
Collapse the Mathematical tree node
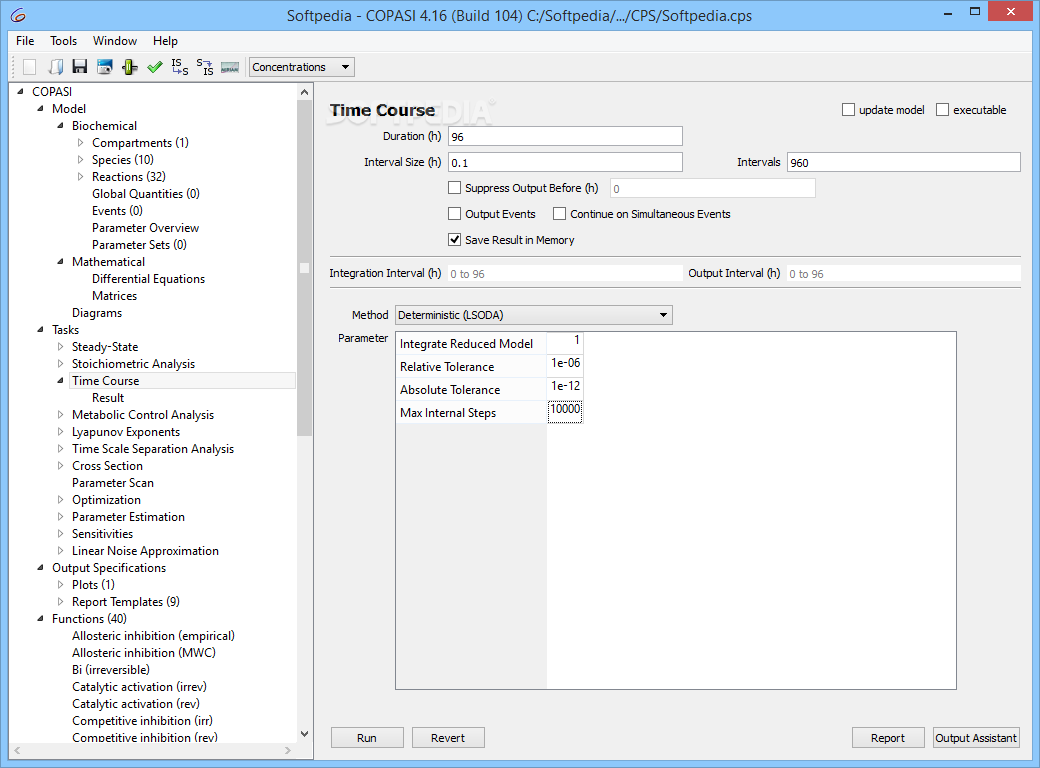tap(60, 261)
